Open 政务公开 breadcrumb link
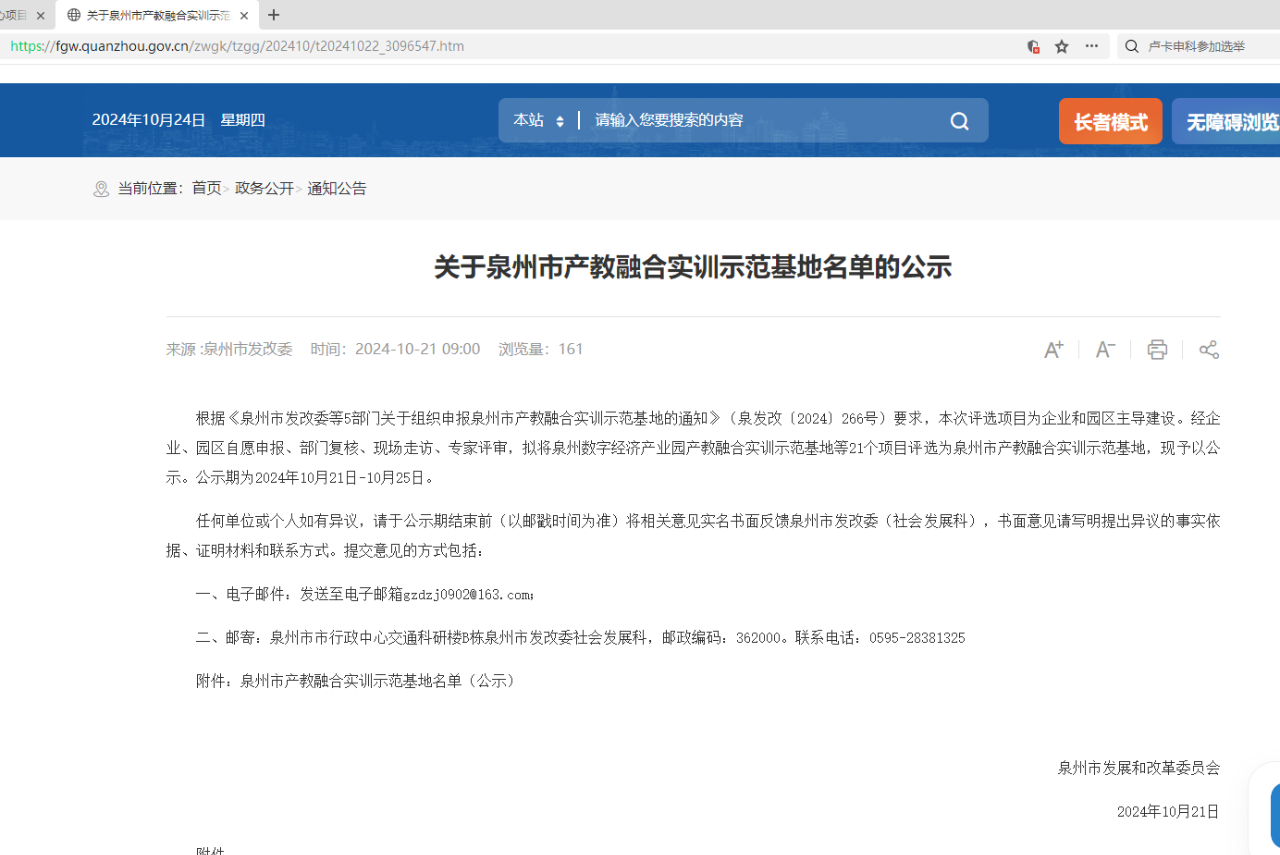 (x=264, y=188)
